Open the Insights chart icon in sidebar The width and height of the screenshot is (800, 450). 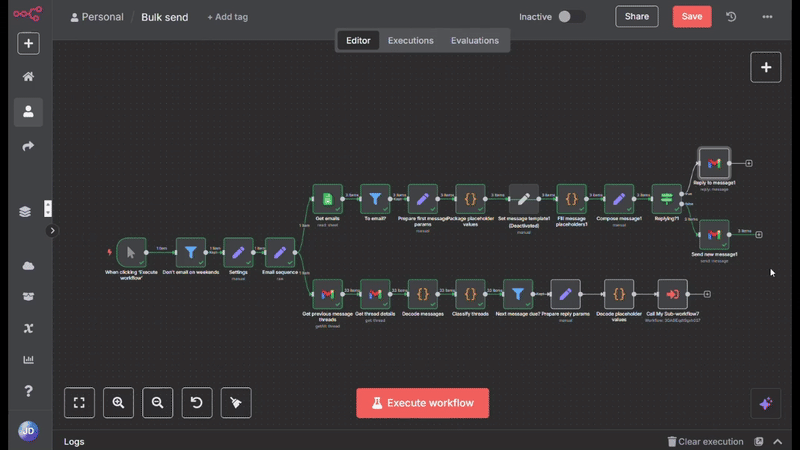pyautogui.click(x=28, y=360)
